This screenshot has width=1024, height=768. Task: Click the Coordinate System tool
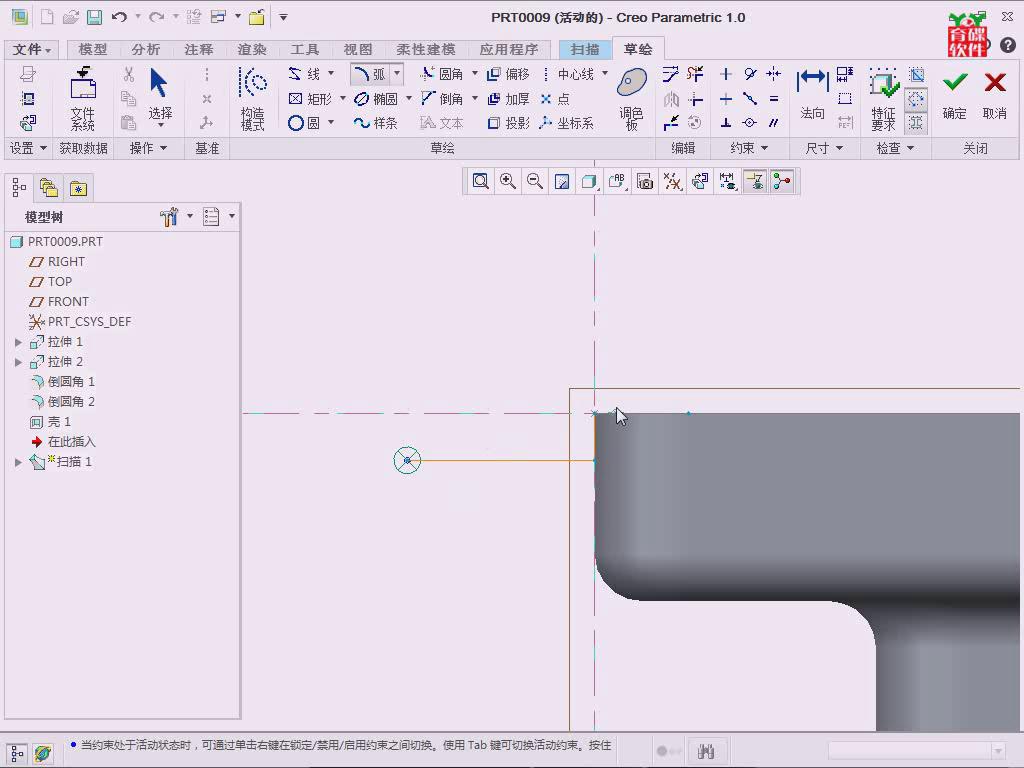[567, 123]
